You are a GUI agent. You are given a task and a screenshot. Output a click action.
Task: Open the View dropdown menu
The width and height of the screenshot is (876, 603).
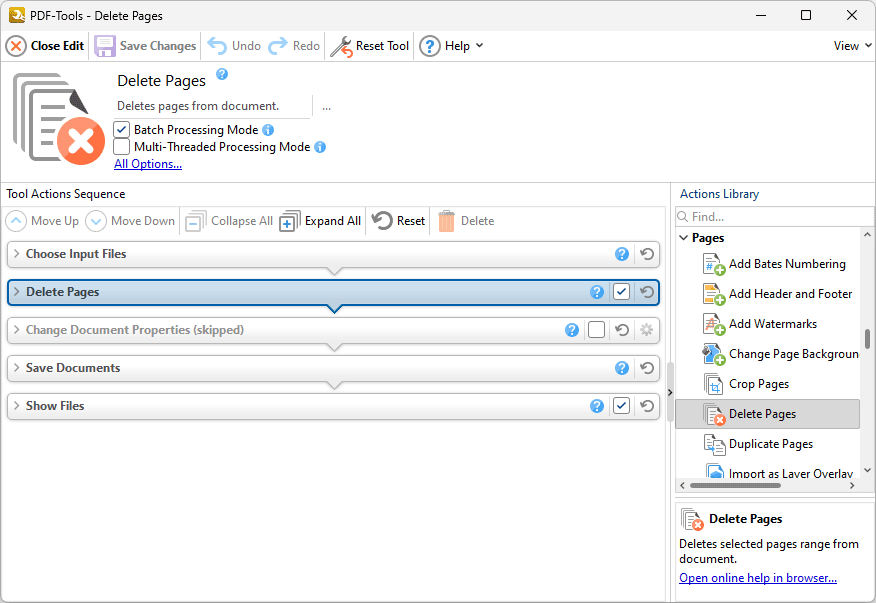(853, 46)
